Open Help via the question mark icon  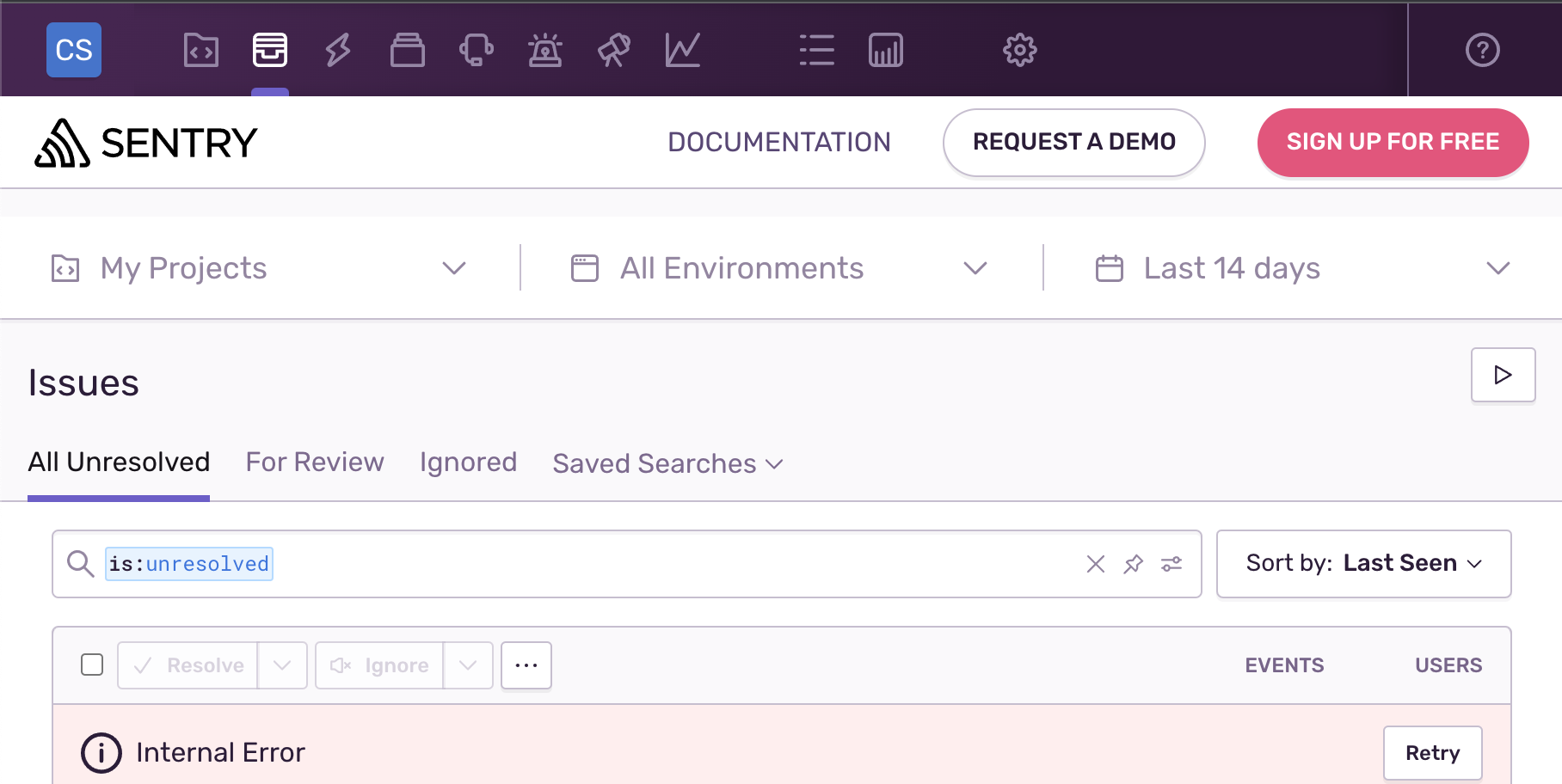tap(1483, 50)
